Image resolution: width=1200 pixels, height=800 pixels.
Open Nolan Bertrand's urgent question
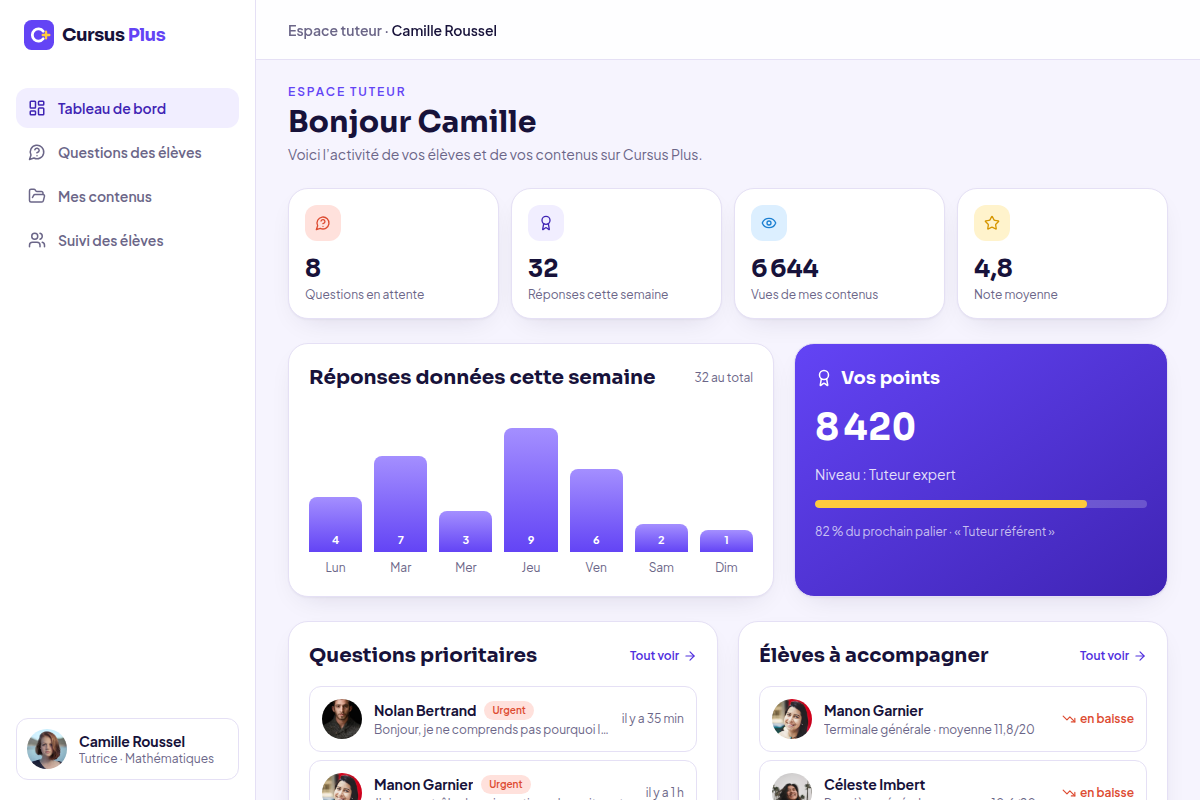[503, 719]
